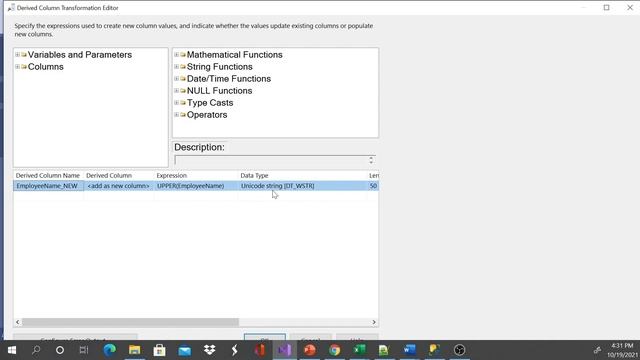Select the Mathematical Functions label

click(235, 55)
